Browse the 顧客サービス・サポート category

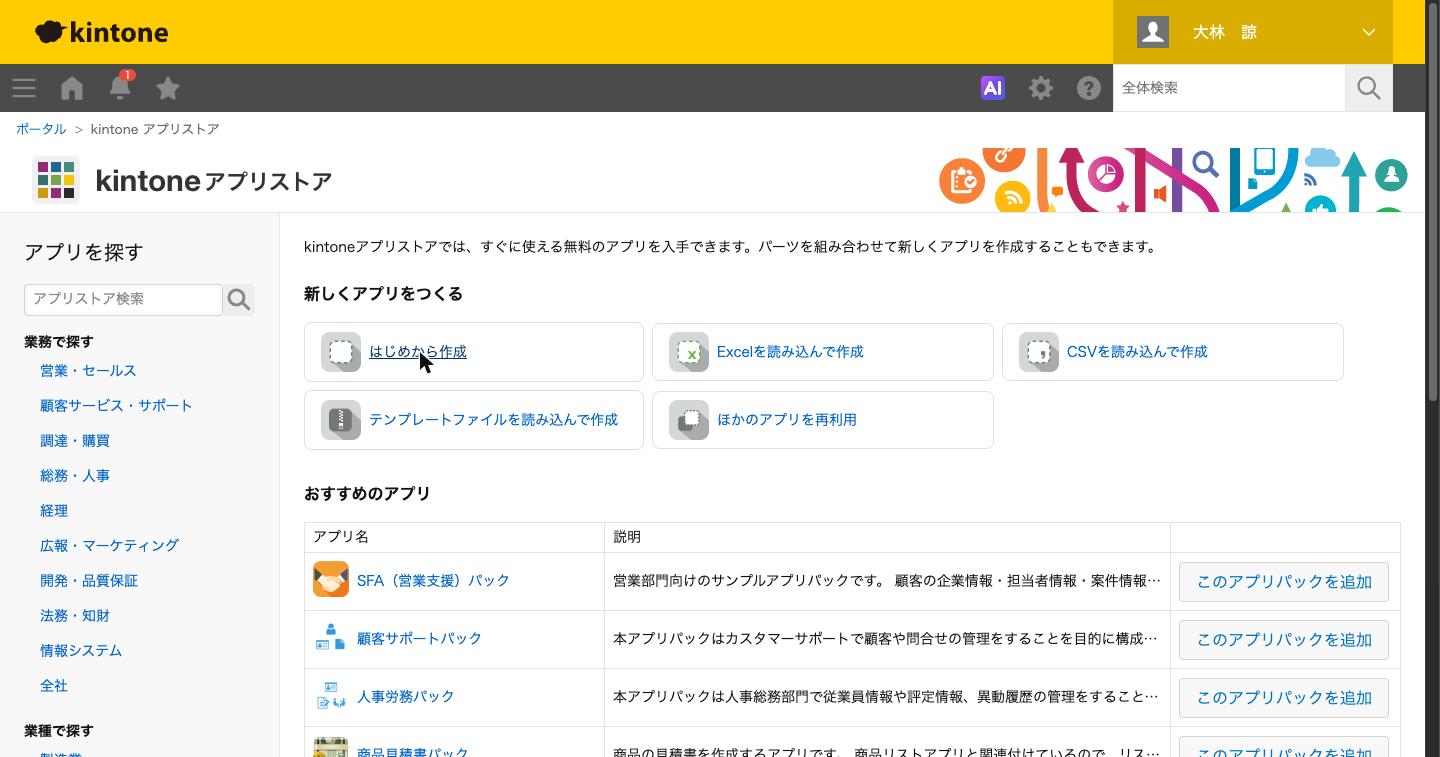tap(116, 405)
